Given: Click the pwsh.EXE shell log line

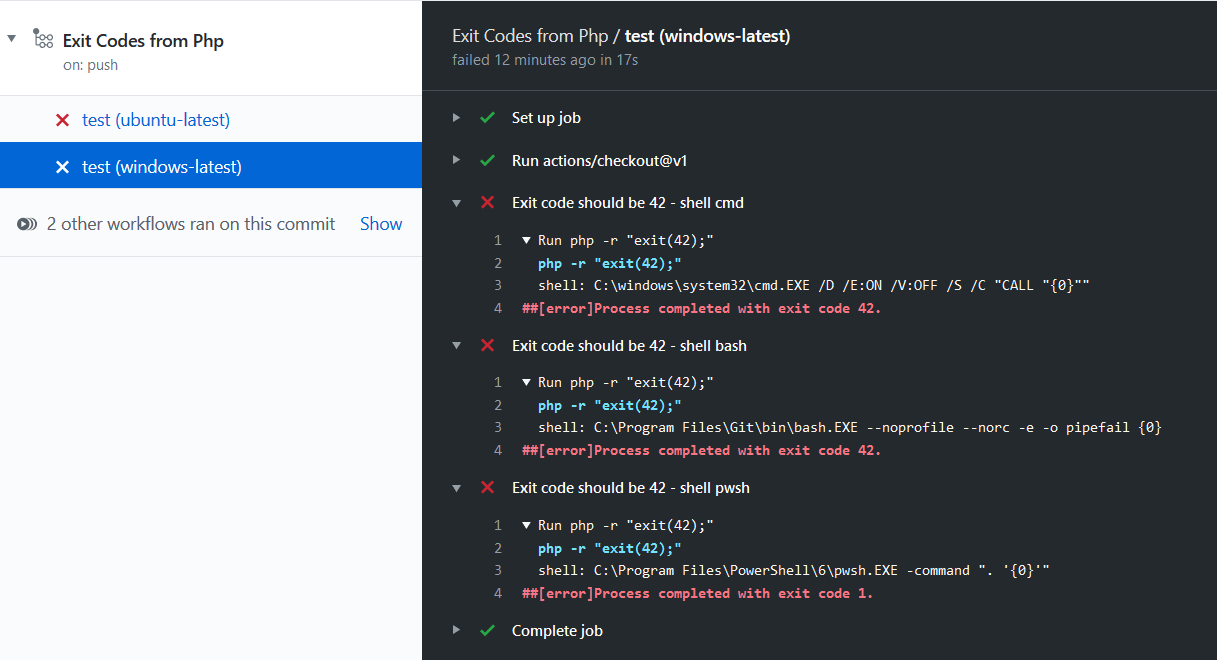Looking at the screenshot, I should coord(793,571).
